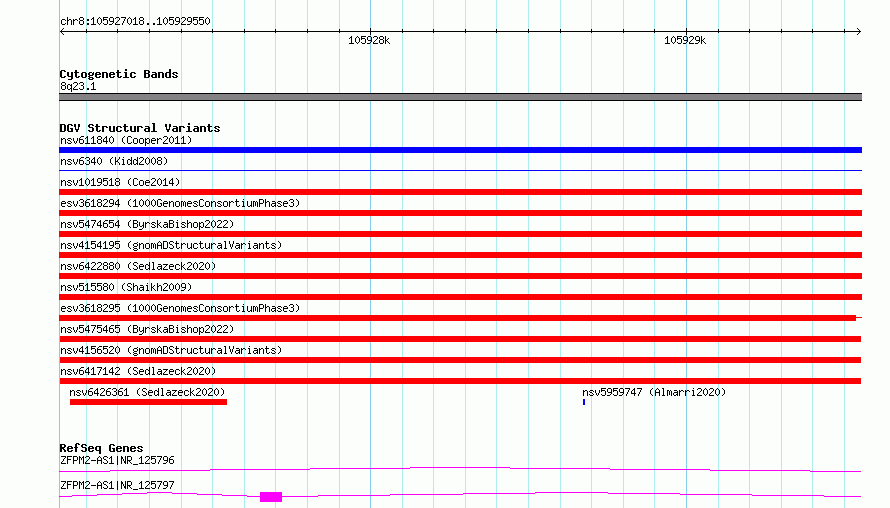The height and width of the screenshot is (508, 890).
Task: Click the red nsv1019518 variant bar
Action: pyautogui.click(x=460, y=192)
